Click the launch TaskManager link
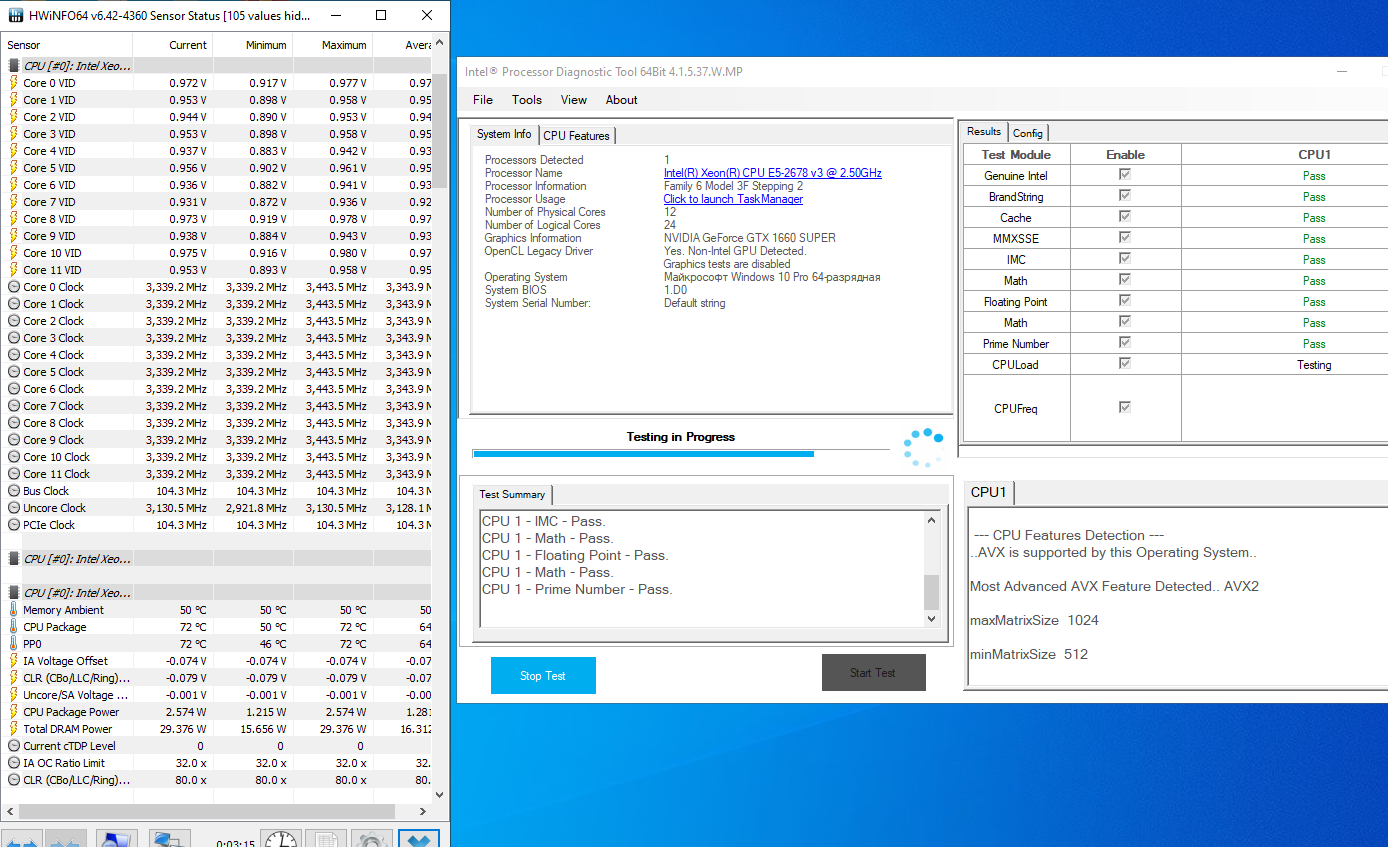 733,199
